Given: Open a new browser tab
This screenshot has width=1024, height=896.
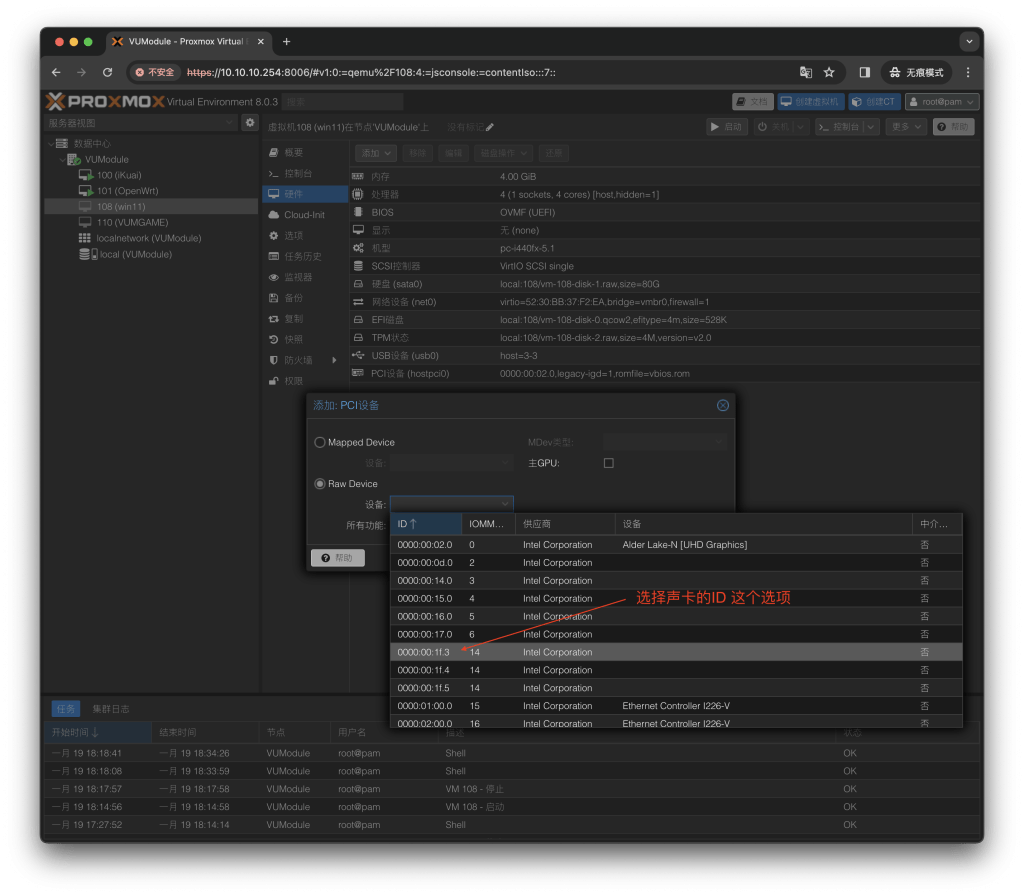Looking at the screenshot, I should tap(287, 42).
